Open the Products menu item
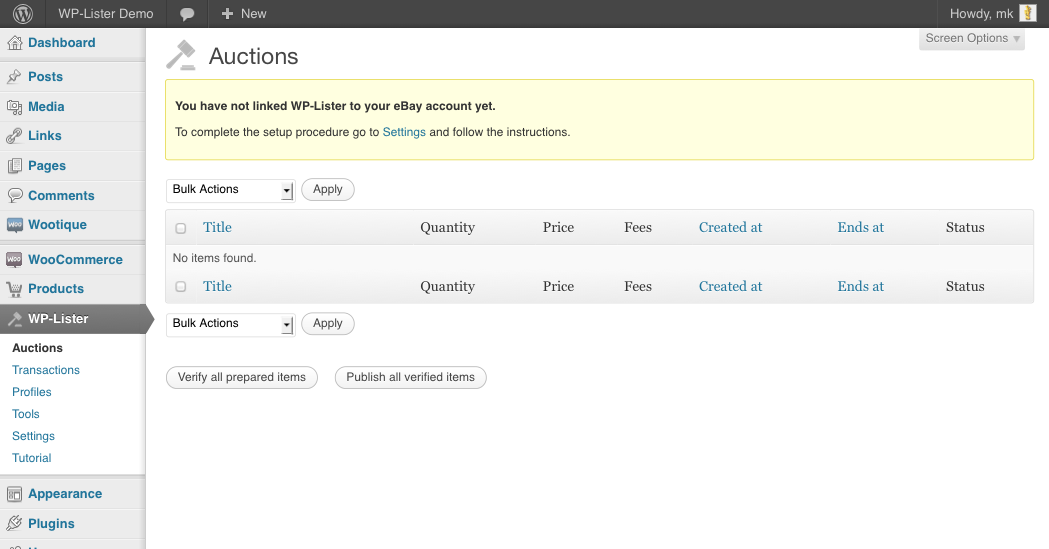 click(56, 289)
